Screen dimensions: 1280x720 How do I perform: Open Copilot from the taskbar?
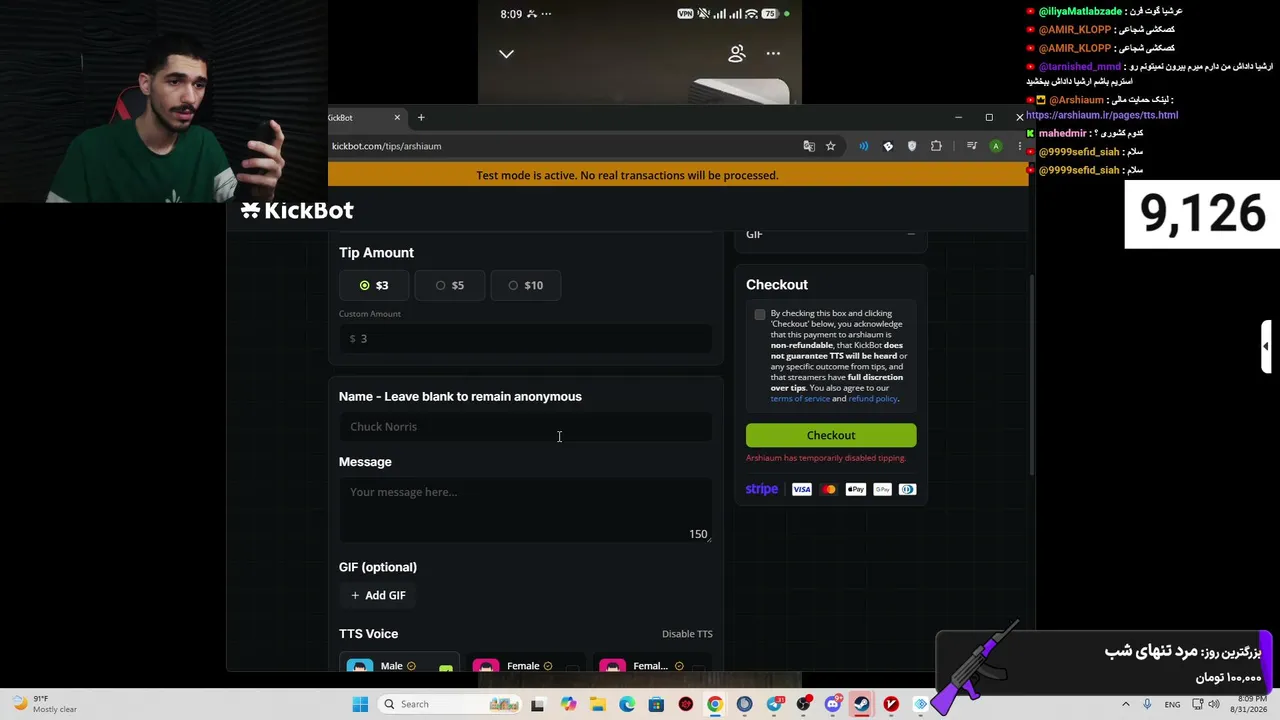click(569, 704)
